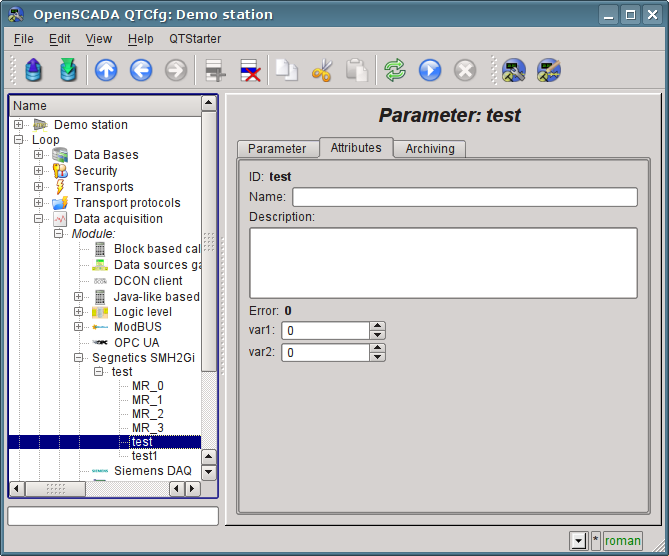Refresh the page with the green arrows icon
669x556 pixels.
(x=395, y=70)
